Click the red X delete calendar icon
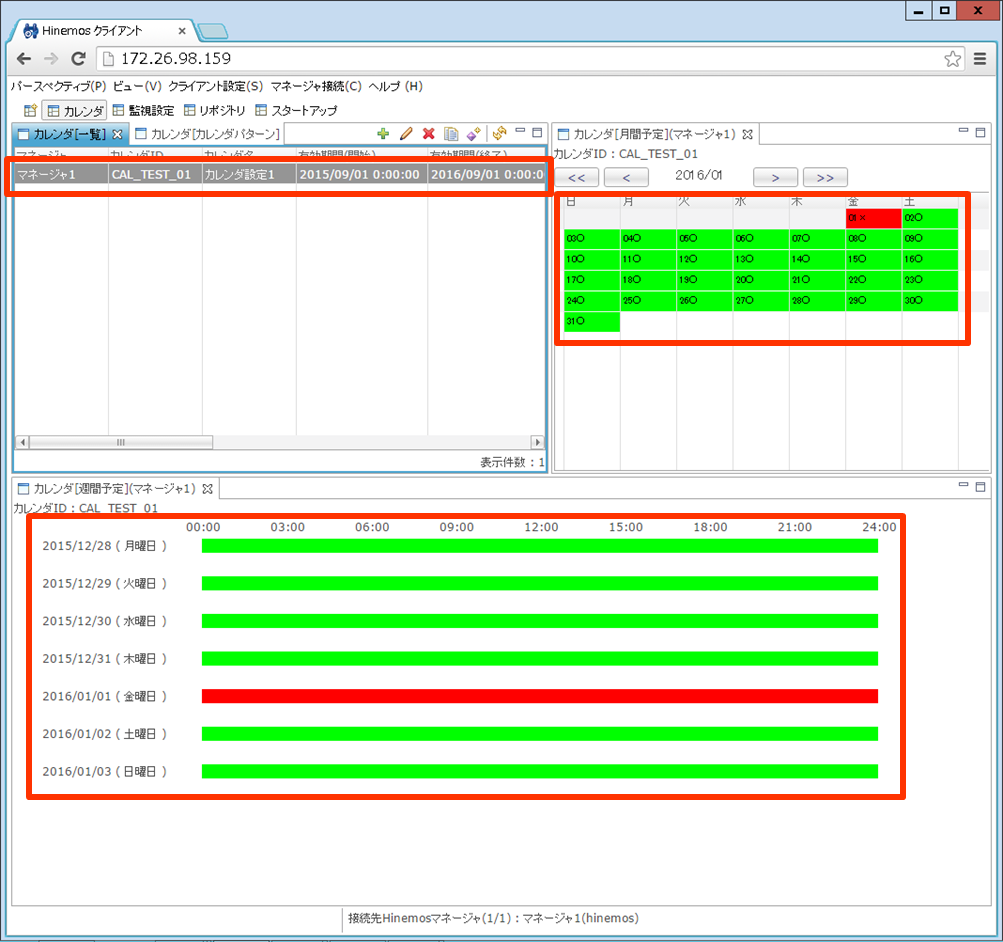Image resolution: width=1003 pixels, height=942 pixels. [x=429, y=134]
